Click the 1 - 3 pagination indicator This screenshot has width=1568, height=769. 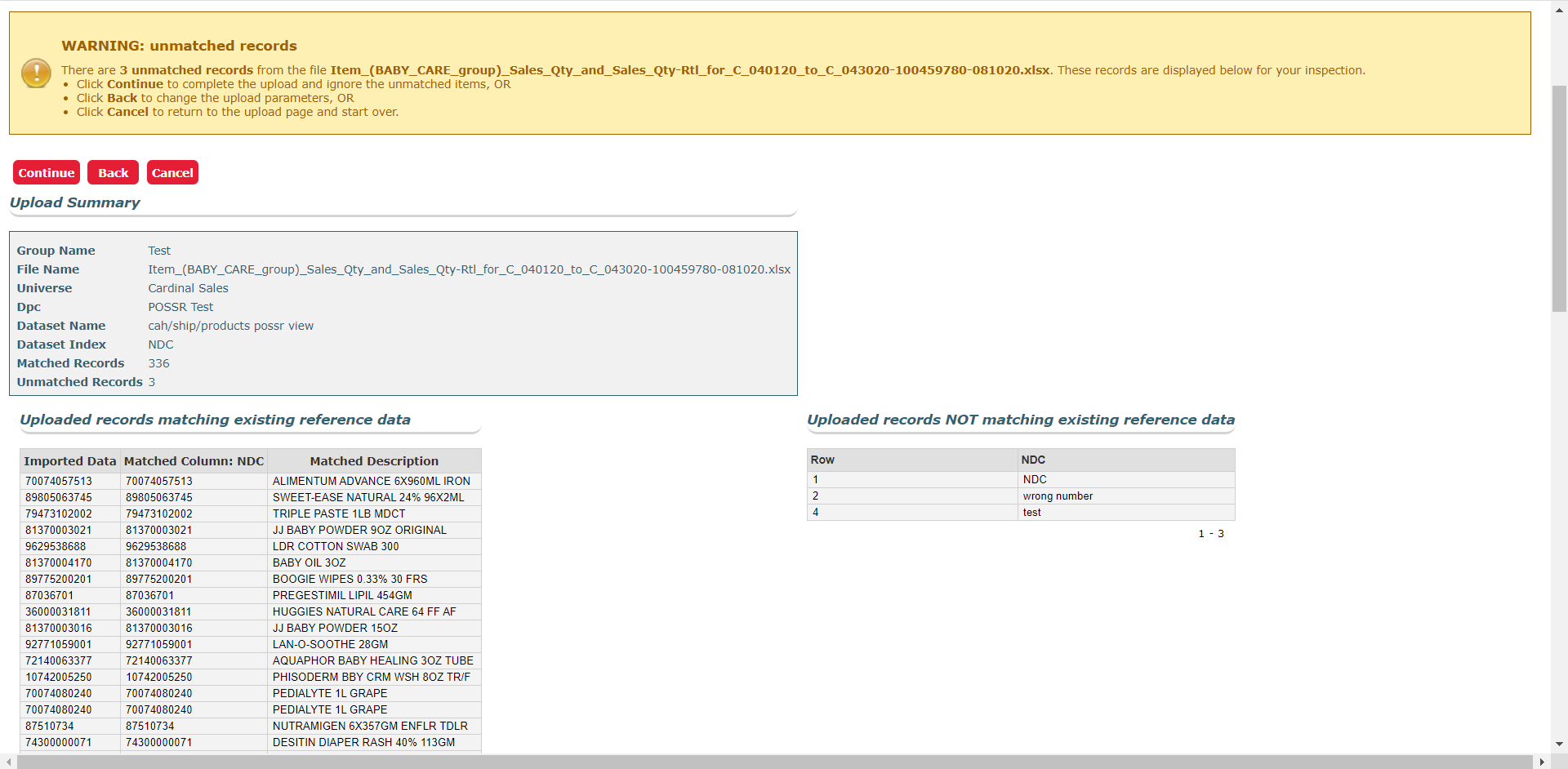pyautogui.click(x=1210, y=534)
